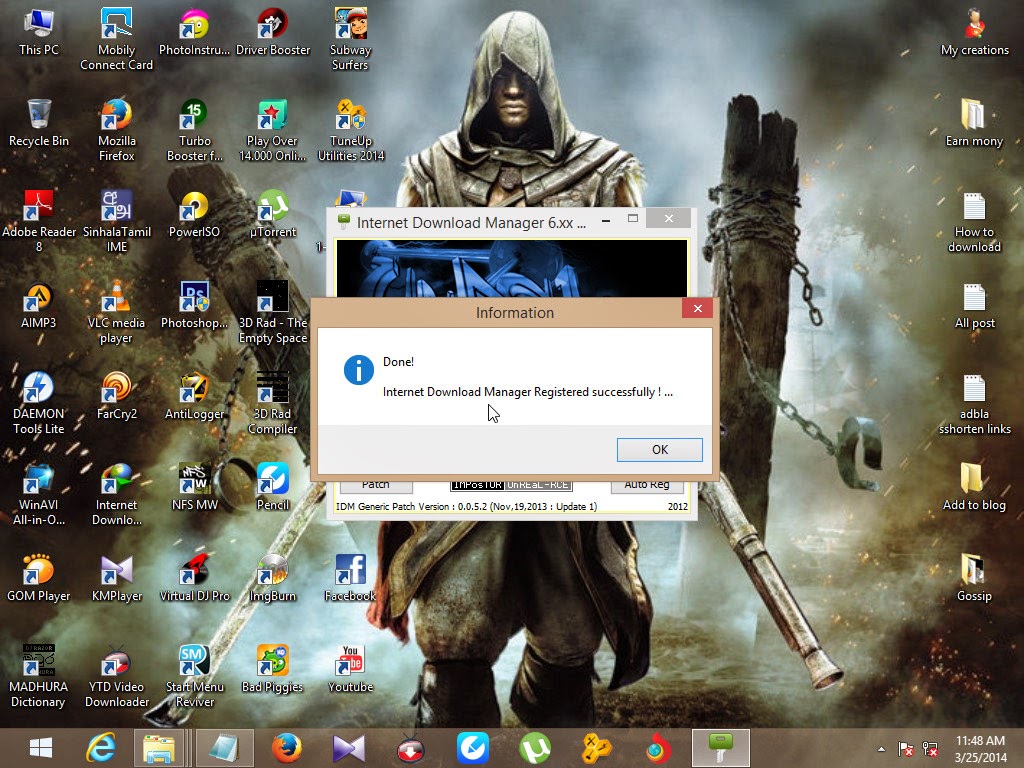Click the taskbar clock showing 11:48 AM
The image size is (1024, 768).
click(x=980, y=748)
